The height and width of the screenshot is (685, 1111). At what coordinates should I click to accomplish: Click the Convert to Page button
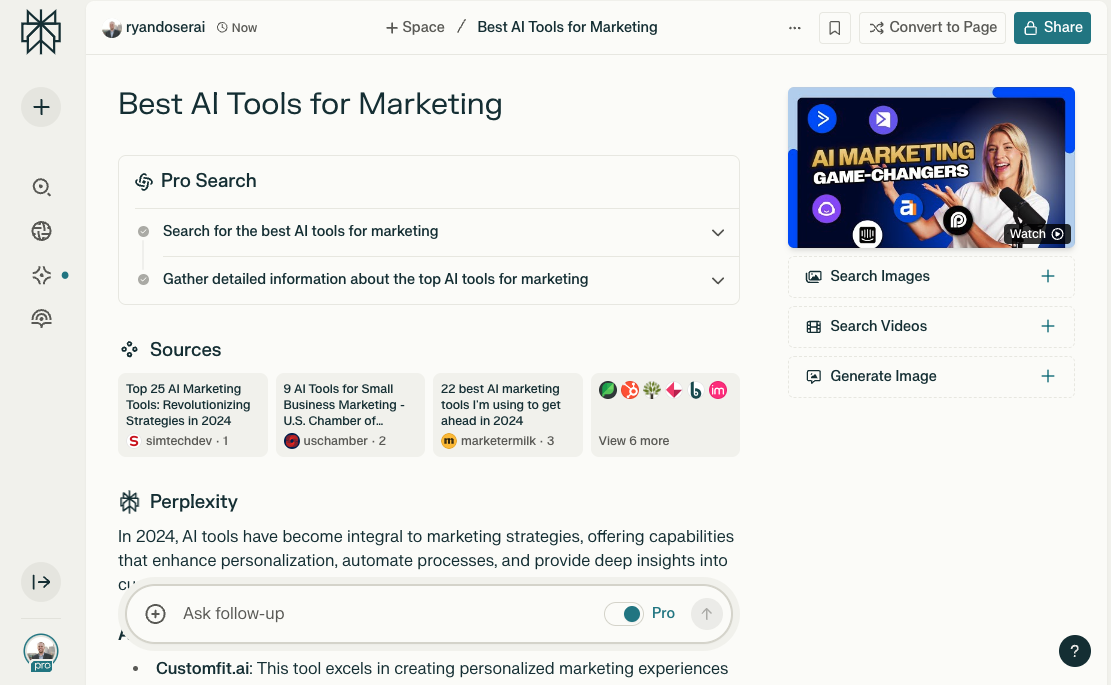point(932,27)
